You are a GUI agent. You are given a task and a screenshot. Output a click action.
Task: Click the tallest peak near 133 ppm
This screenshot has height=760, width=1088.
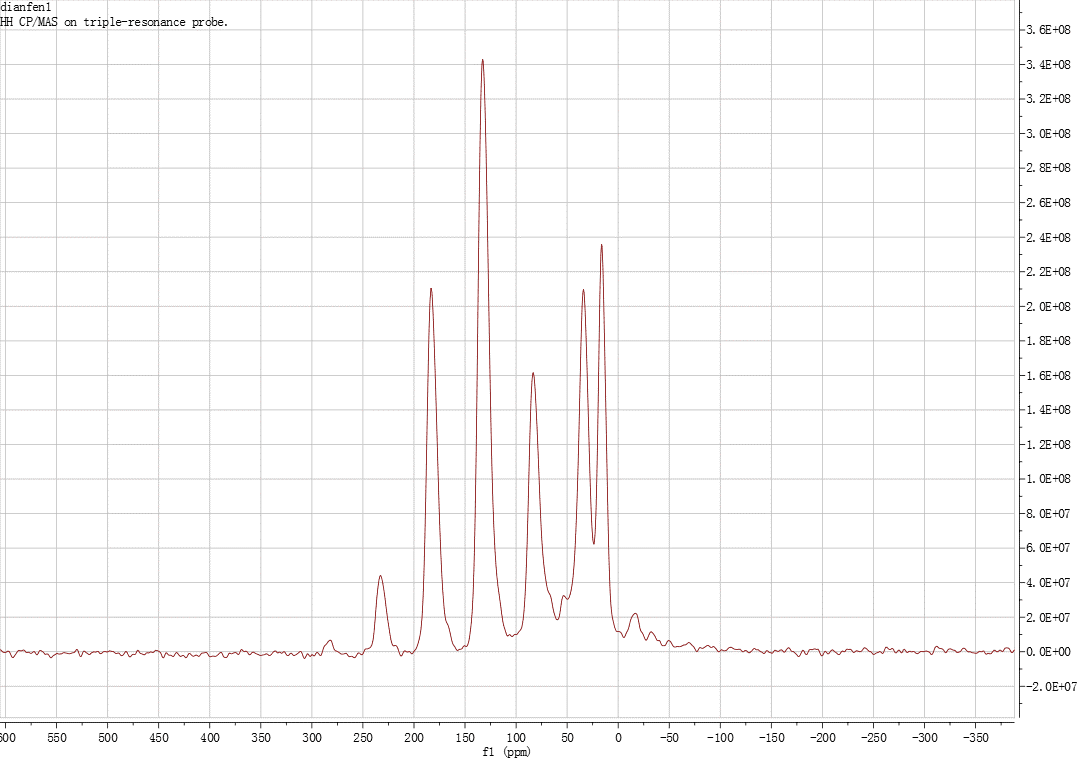click(x=482, y=61)
